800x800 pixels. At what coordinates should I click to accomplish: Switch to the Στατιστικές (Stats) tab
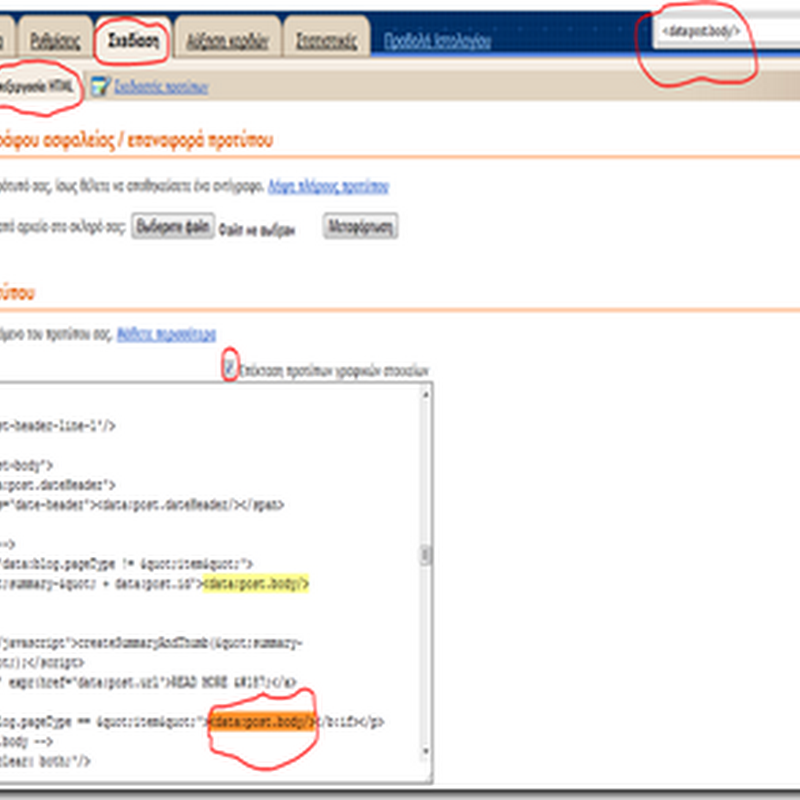pos(327,40)
